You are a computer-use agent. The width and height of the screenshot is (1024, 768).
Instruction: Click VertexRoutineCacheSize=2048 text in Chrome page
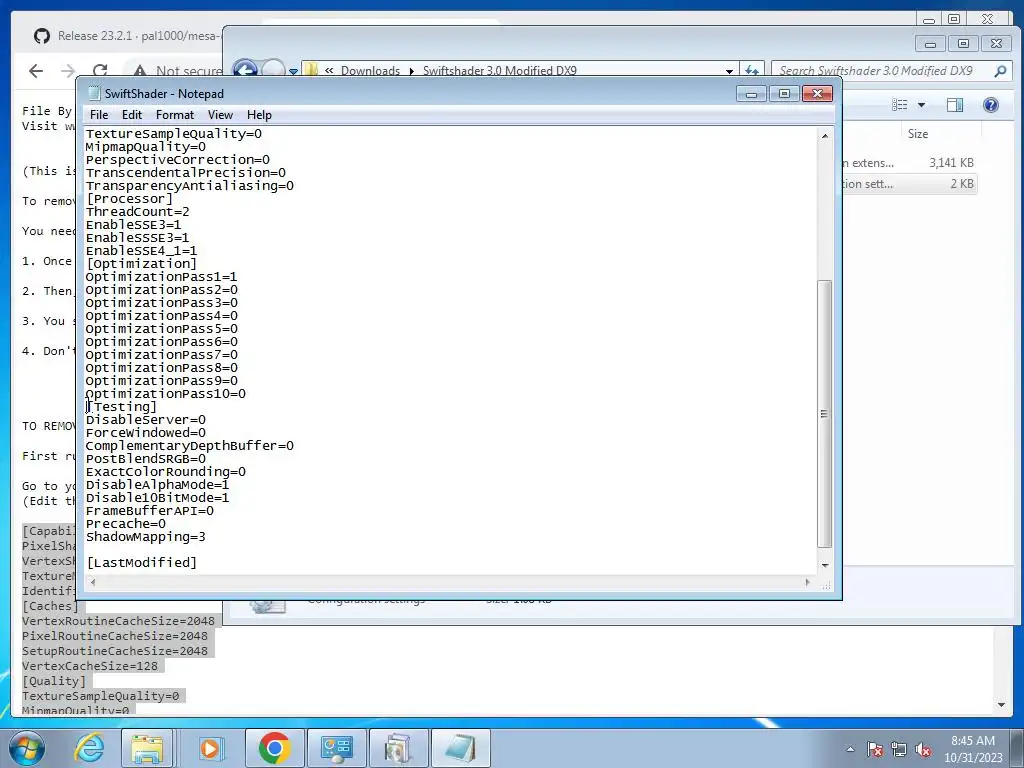tap(118, 621)
